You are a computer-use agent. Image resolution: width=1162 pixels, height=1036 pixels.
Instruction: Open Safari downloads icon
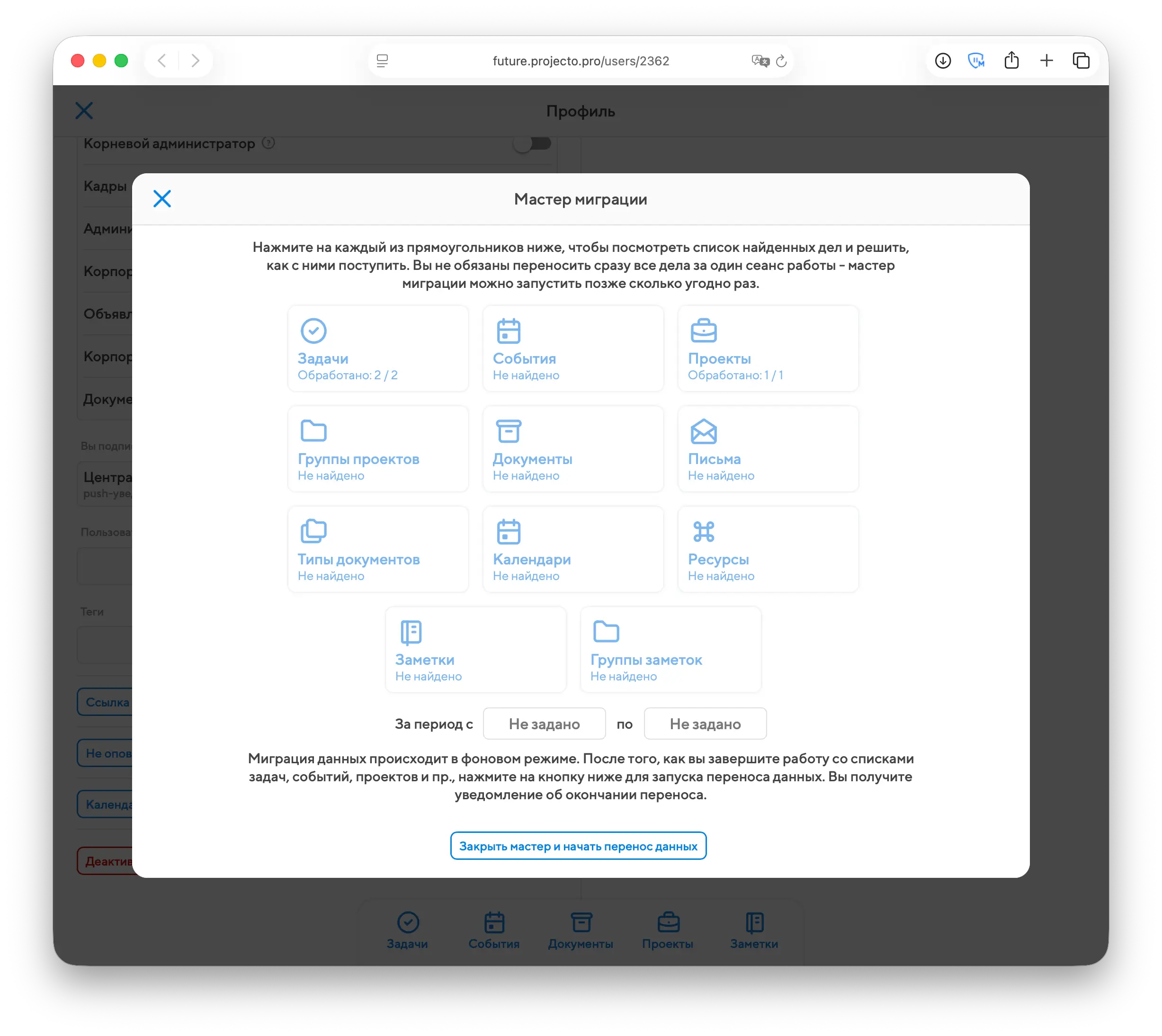[943, 61]
